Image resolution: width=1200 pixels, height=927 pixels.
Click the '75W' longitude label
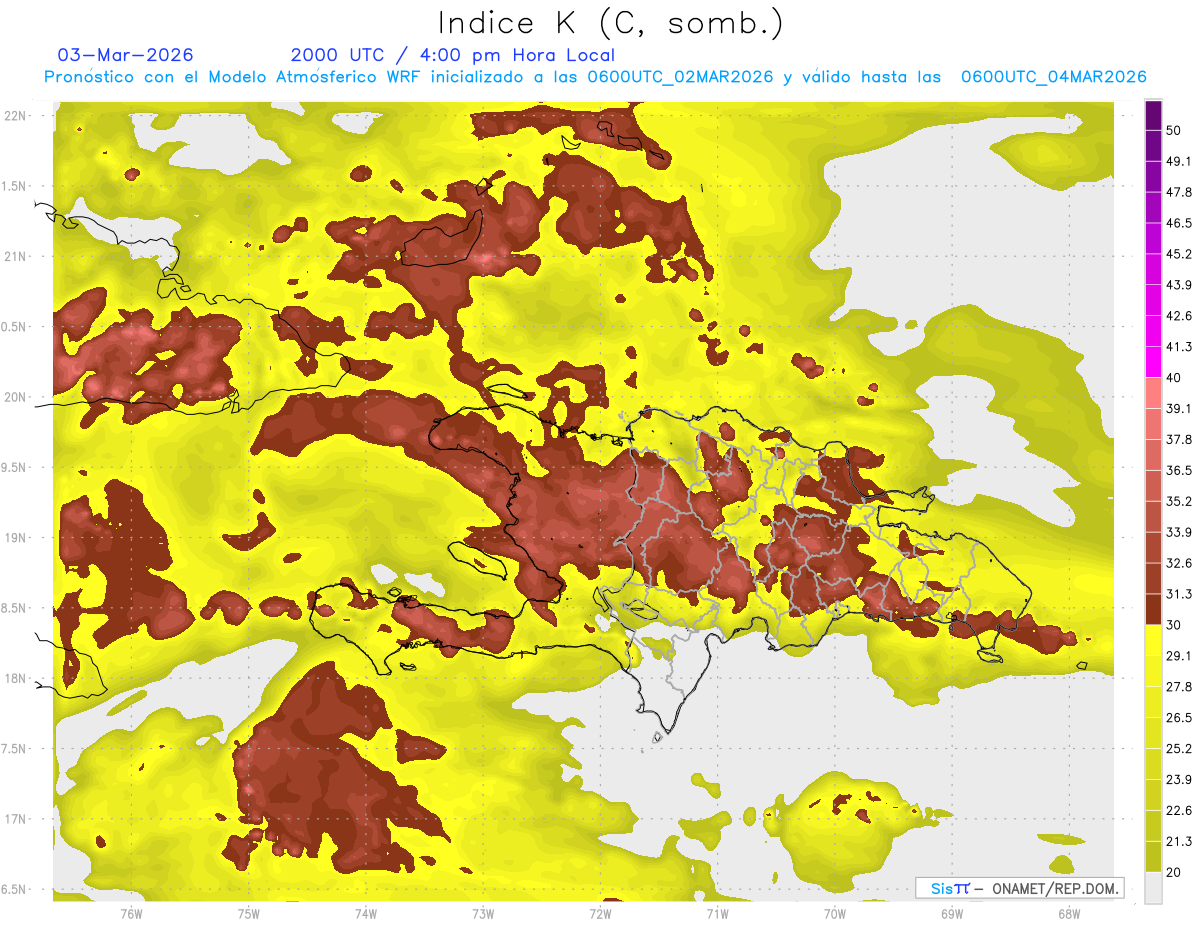[x=249, y=913]
